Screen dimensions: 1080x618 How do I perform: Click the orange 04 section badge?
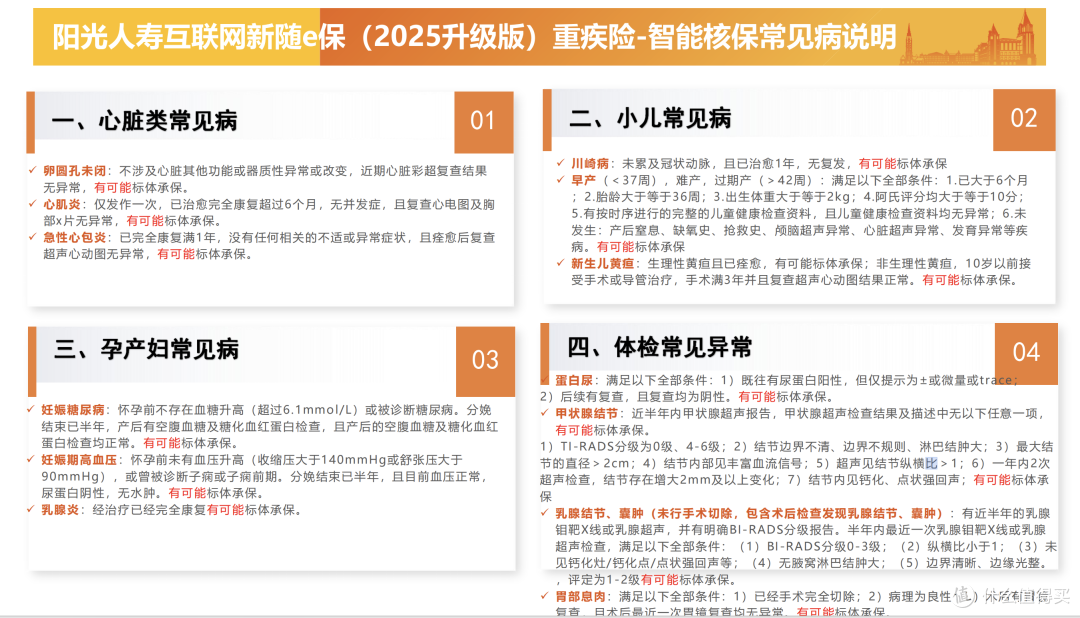tap(1026, 353)
